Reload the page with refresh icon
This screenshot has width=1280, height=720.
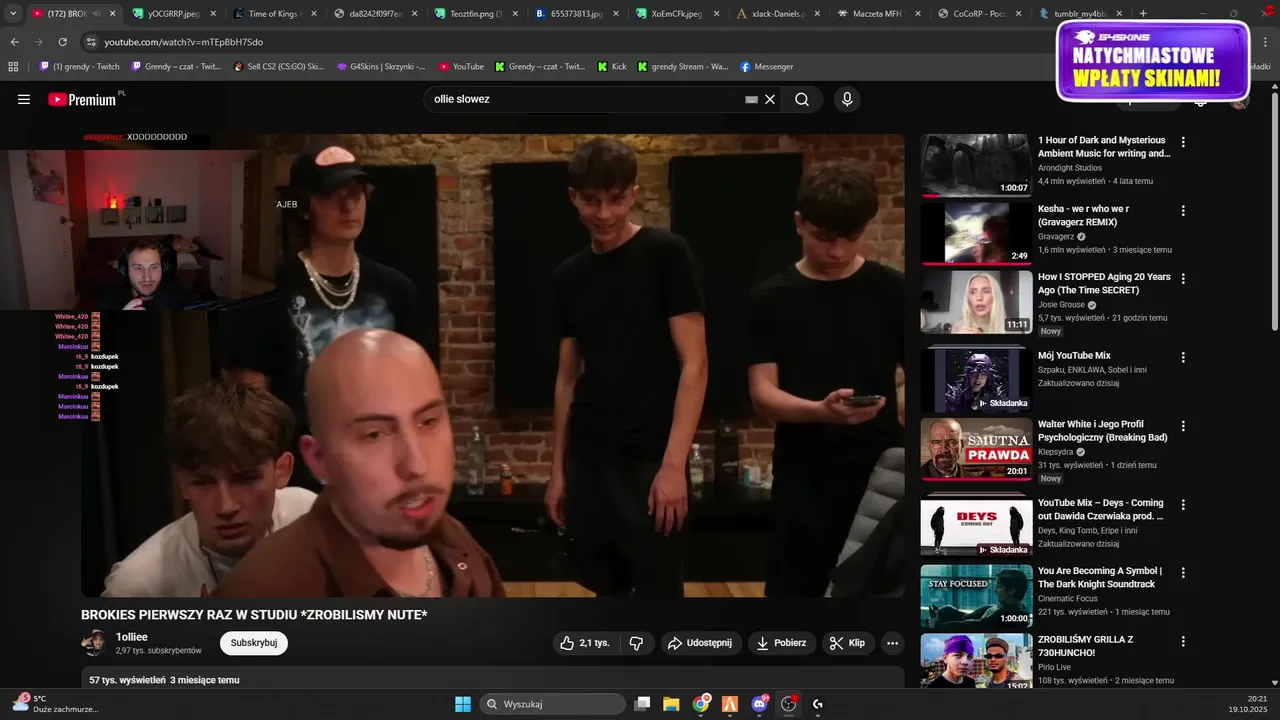pyautogui.click(x=62, y=42)
